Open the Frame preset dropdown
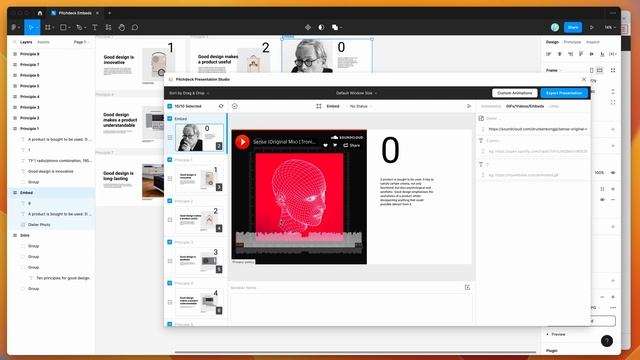Image resolution: width=640 pixels, height=360 pixels. point(554,70)
